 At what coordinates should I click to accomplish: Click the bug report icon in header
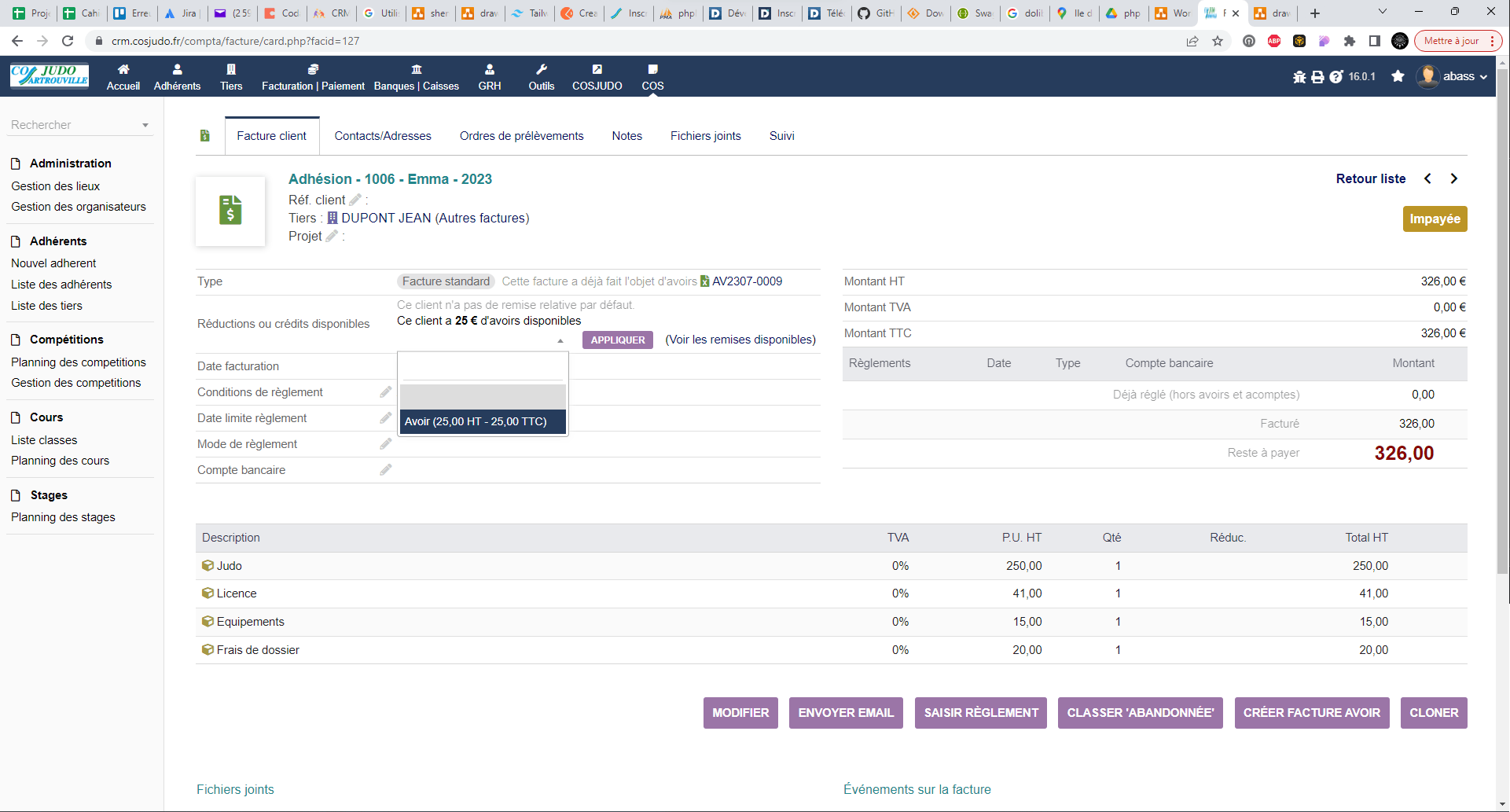pyautogui.click(x=1299, y=77)
